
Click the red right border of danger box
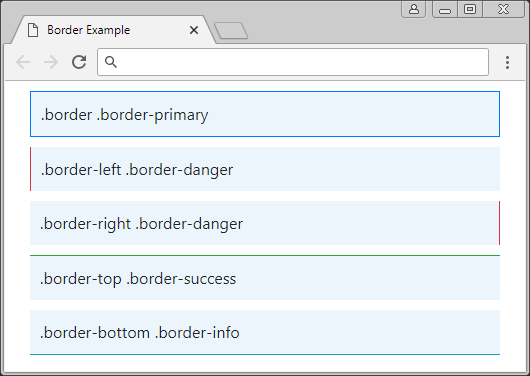pyautogui.click(x=499, y=223)
